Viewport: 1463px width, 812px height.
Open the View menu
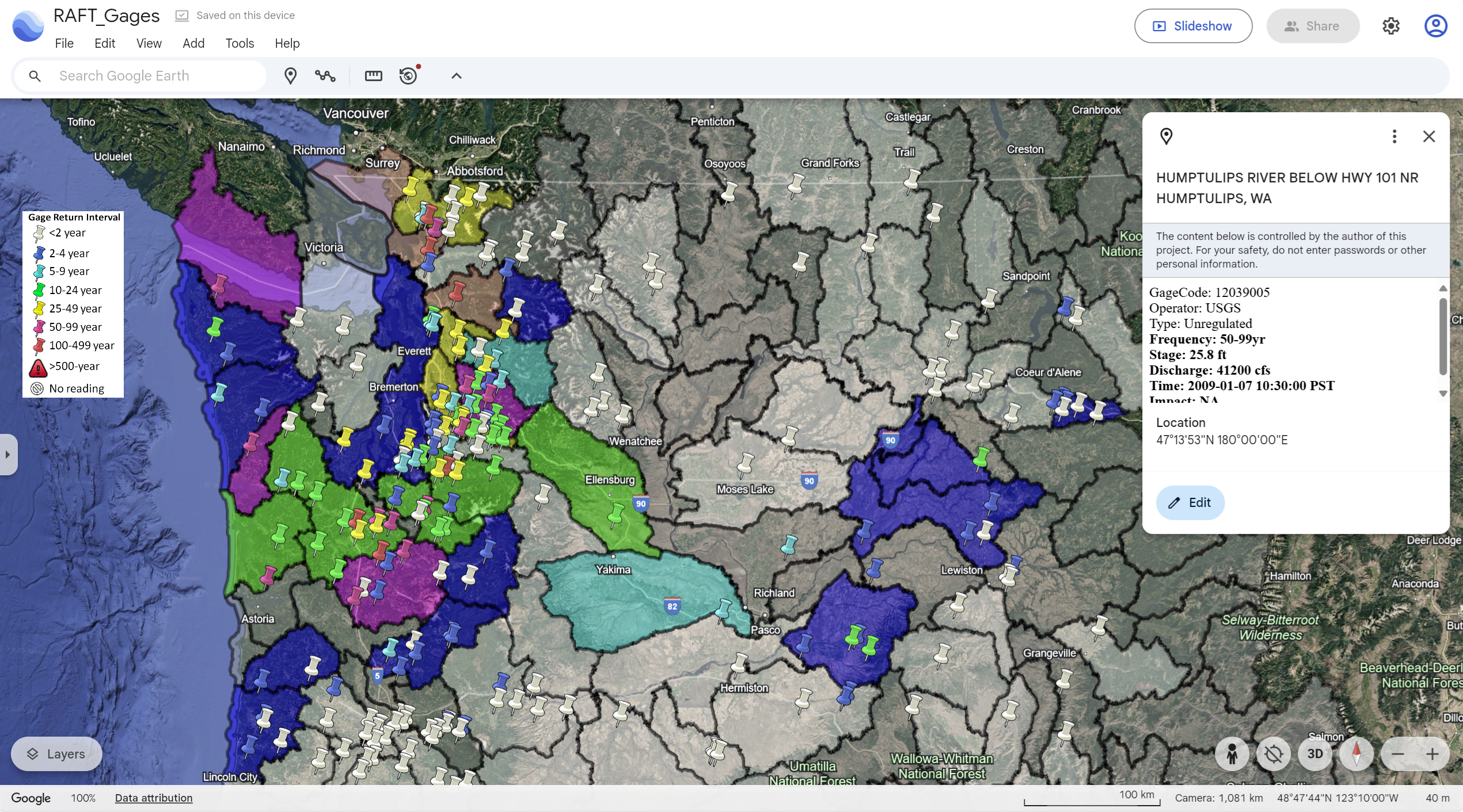point(149,43)
